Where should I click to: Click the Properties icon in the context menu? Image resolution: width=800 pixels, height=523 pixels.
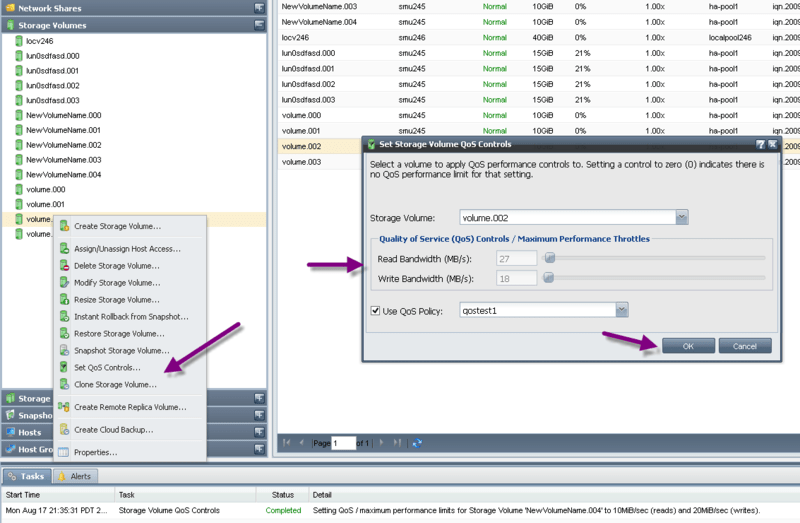[x=64, y=453]
